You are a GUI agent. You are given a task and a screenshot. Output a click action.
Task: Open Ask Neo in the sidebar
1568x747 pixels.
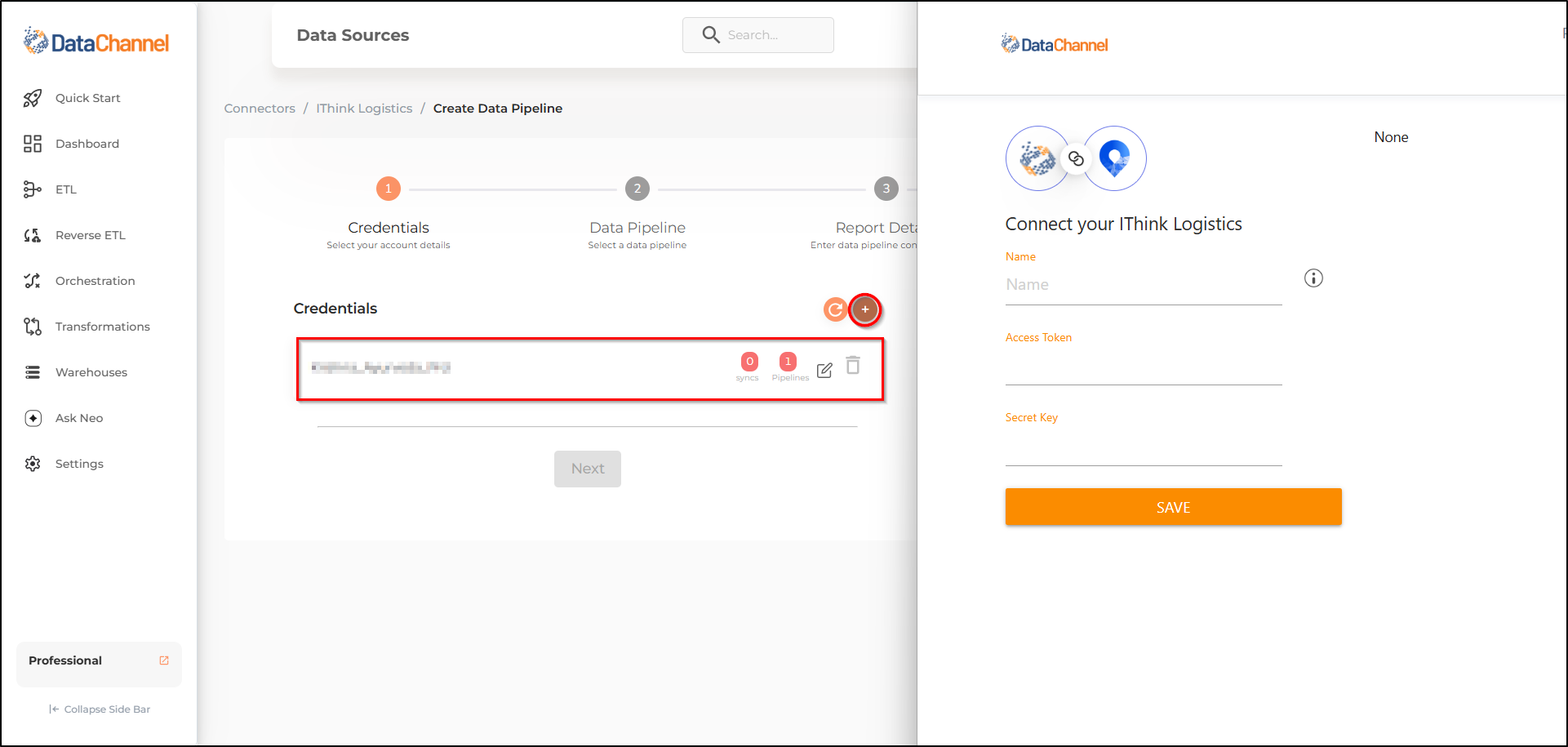coord(79,418)
